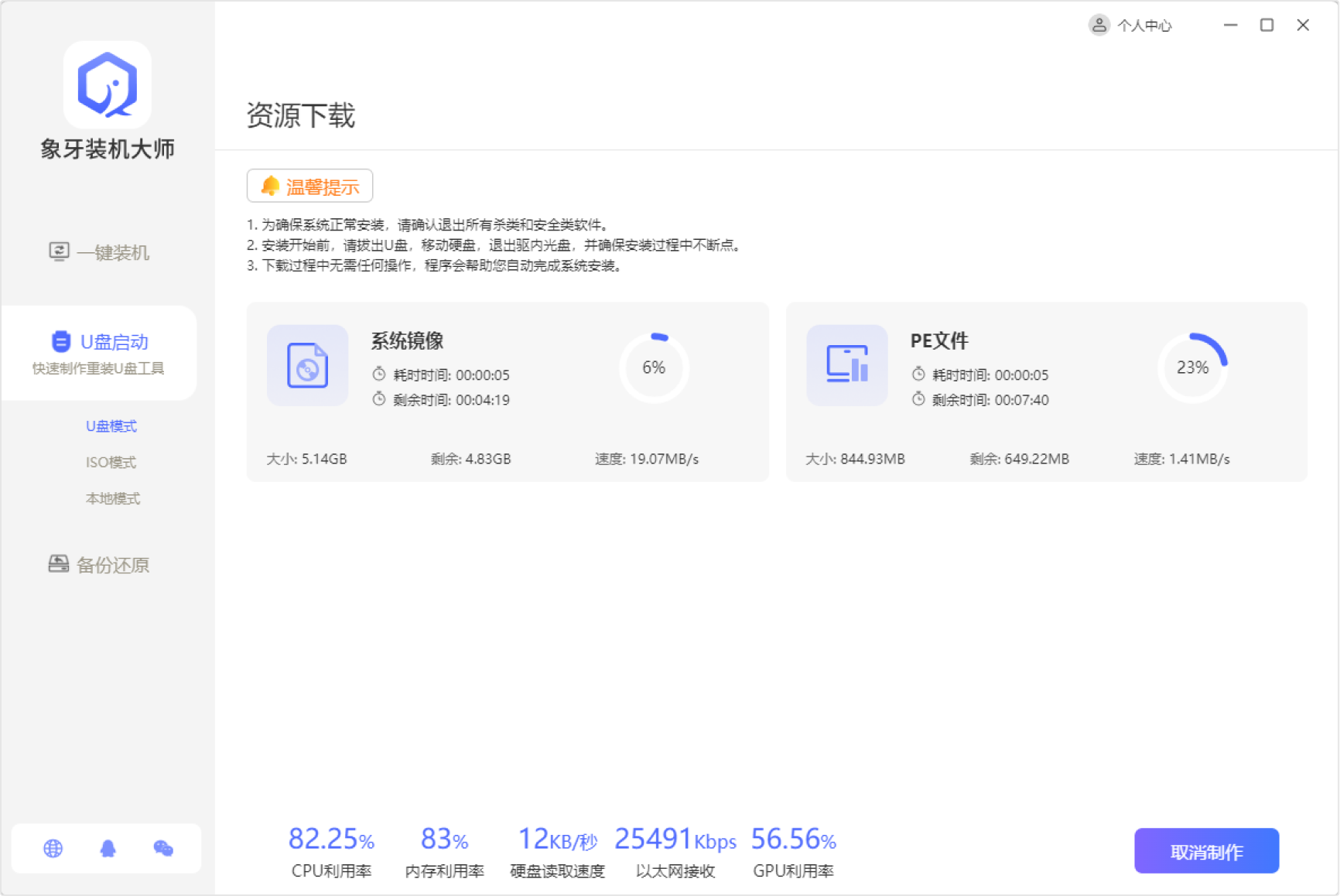Image resolution: width=1340 pixels, height=896 pixels.
Task: Open the 备份还原 sidebar section
Action: tap(99, 565)
